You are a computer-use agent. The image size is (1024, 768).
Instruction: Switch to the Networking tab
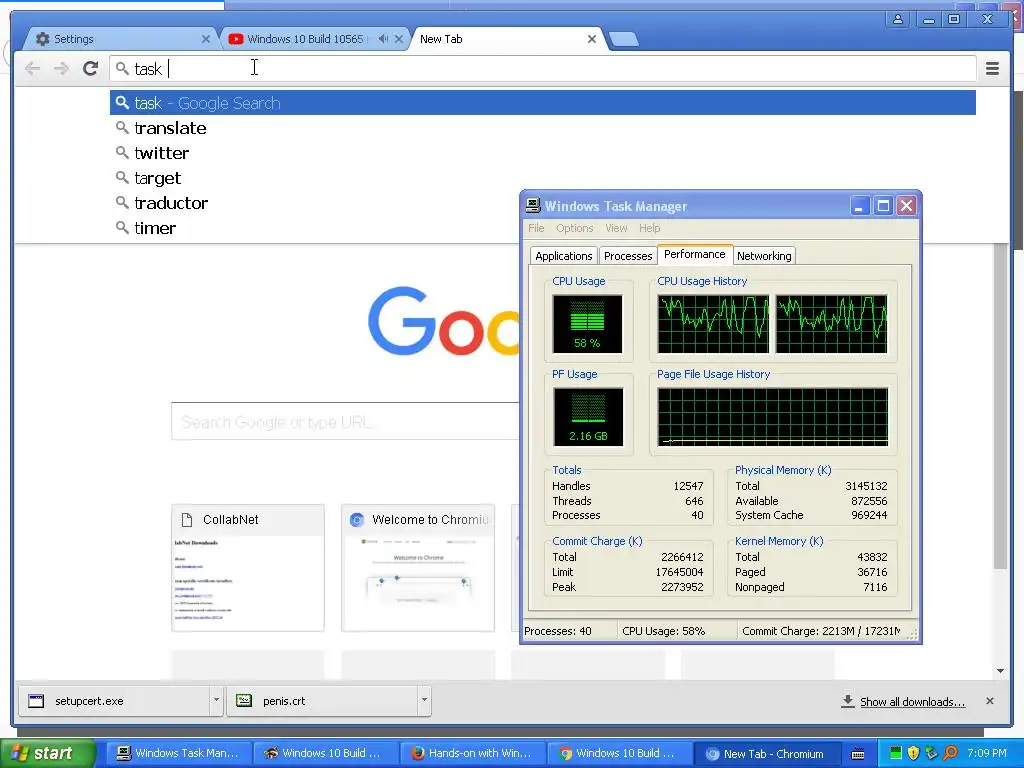click(x=763, y=256)
